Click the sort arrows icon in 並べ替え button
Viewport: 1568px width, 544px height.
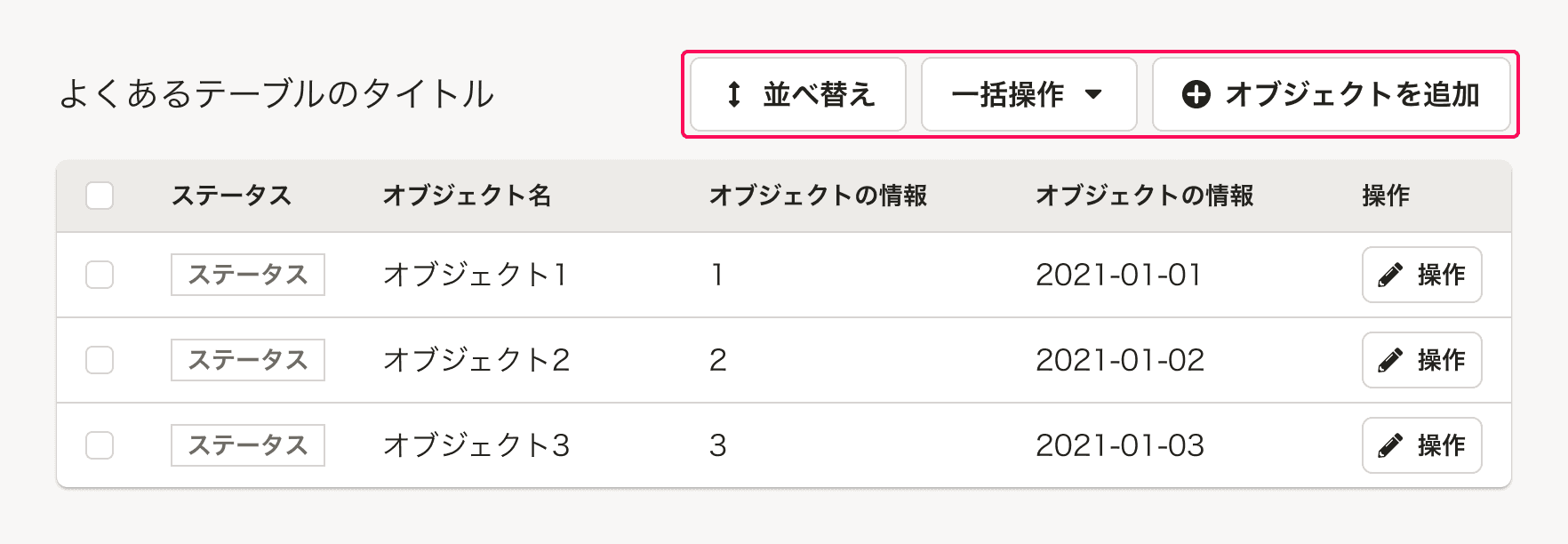point(732,92)
